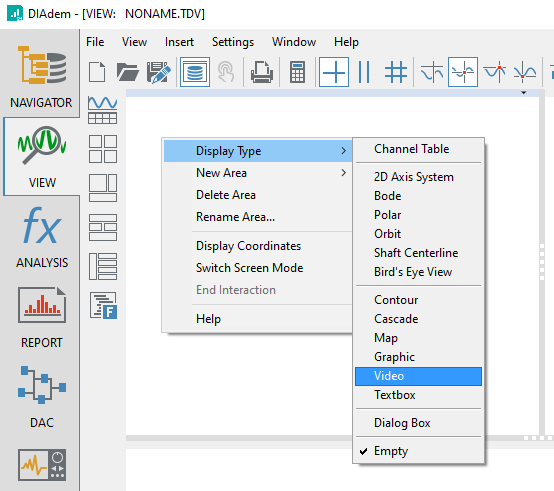Viewport: 554px width, 491px height.
Task: Open the Settings menu
Action: pos(233,42)
